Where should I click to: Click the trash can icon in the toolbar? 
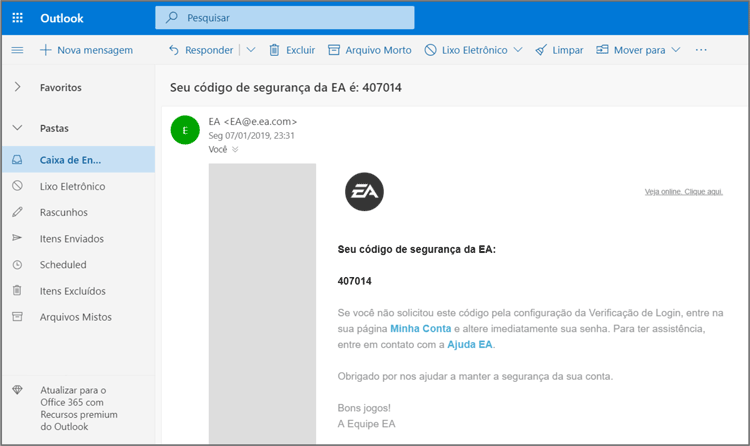tap(274, 50)
